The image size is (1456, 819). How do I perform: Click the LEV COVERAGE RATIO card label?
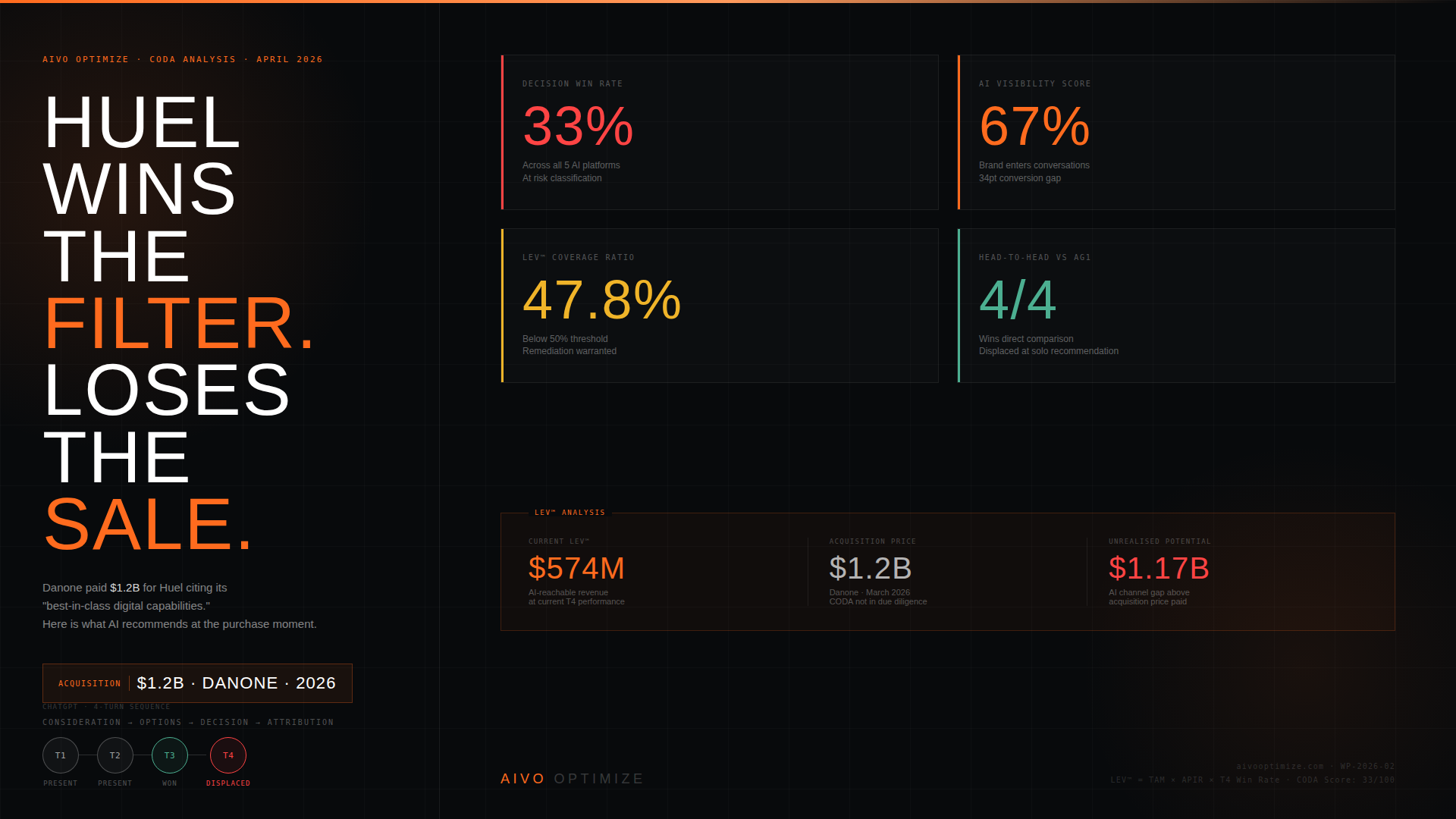579,258
